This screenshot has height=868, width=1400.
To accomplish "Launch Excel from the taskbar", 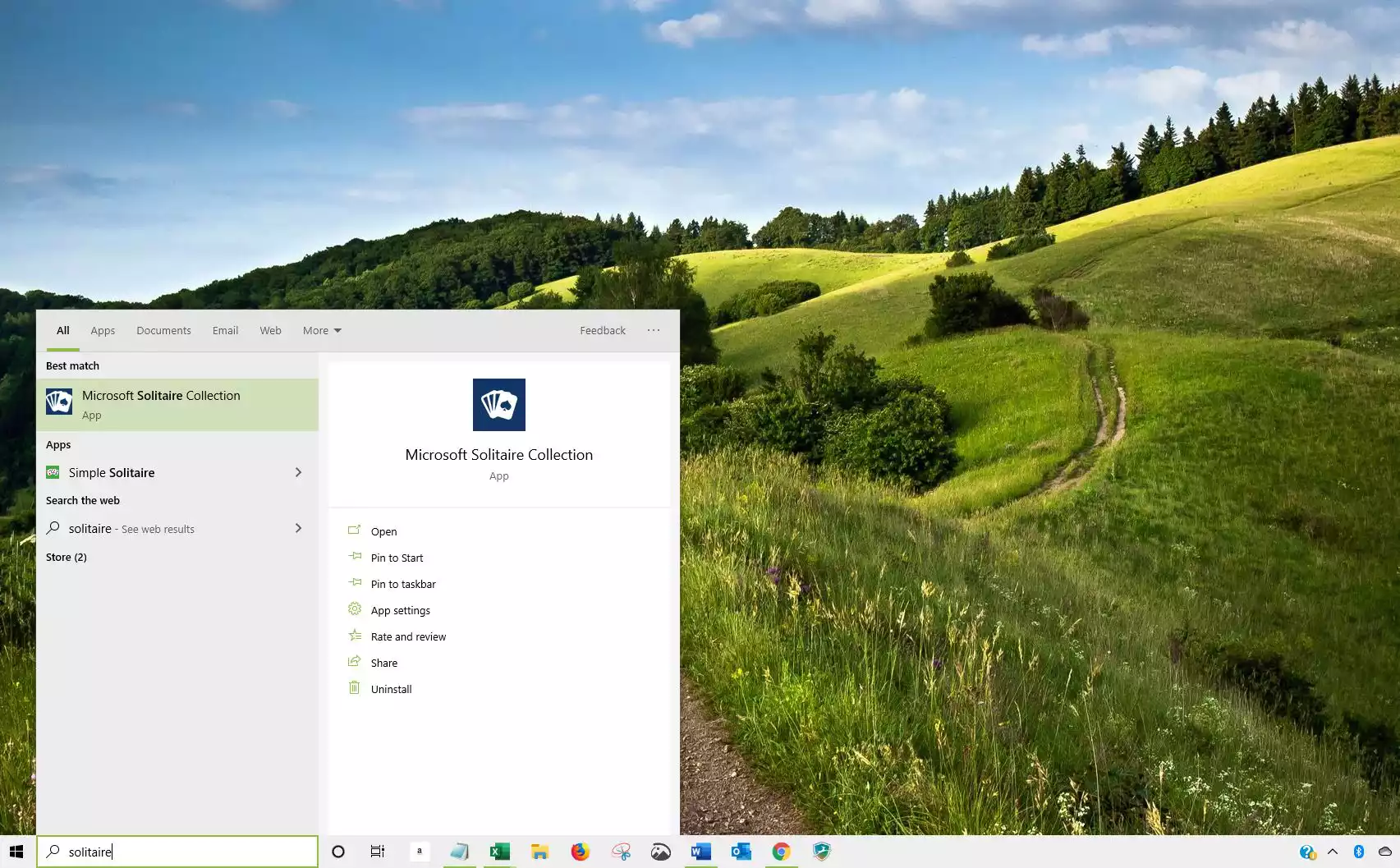I will pos(500,852).
